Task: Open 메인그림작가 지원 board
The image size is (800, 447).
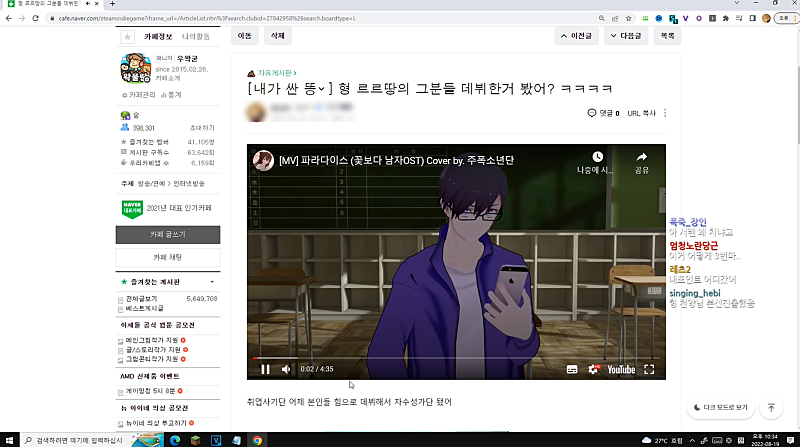Action: [152, 340]
